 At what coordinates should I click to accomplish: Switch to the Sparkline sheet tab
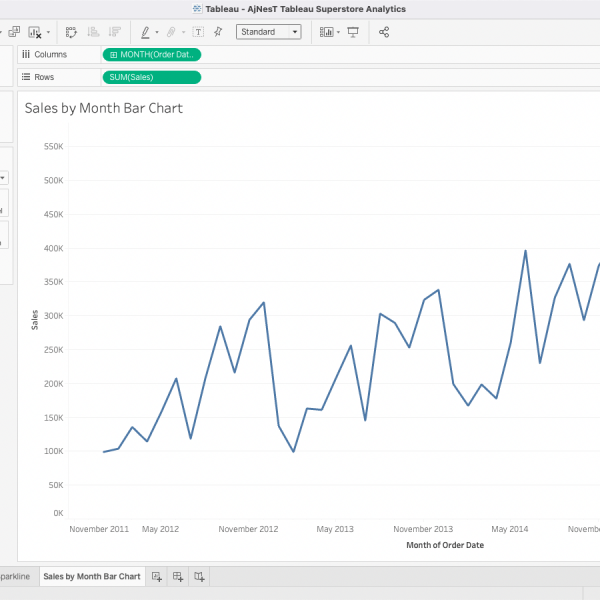[x=15, y=577]
